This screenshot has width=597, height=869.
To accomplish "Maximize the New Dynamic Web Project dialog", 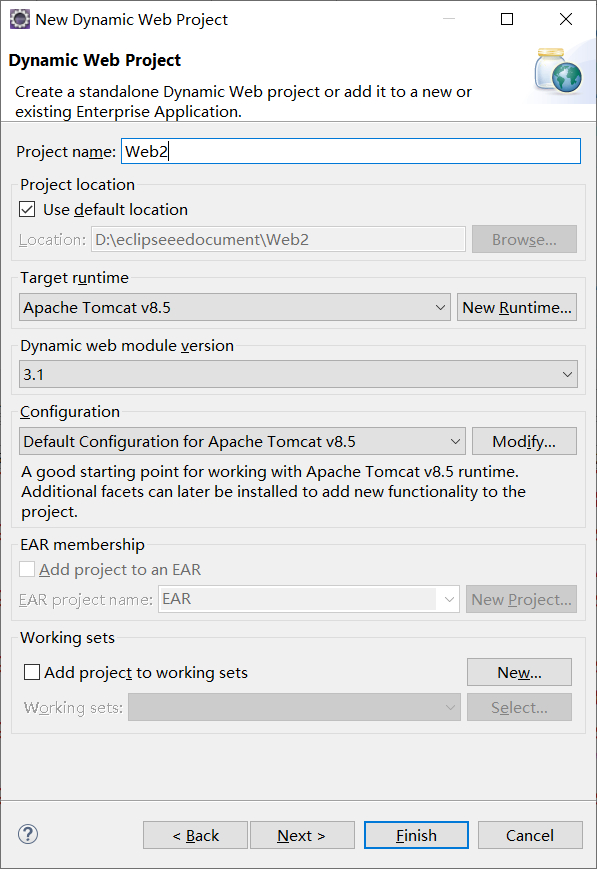I will coord(507,19).
